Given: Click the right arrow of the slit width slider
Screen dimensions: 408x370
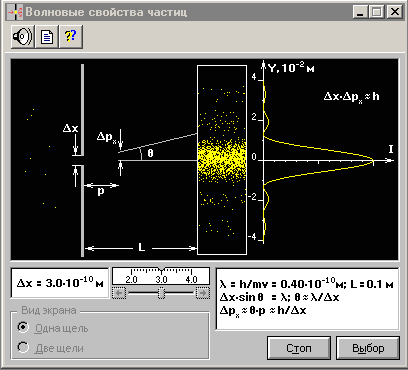Looking at the screenshot, I should (x=203, y=293).
